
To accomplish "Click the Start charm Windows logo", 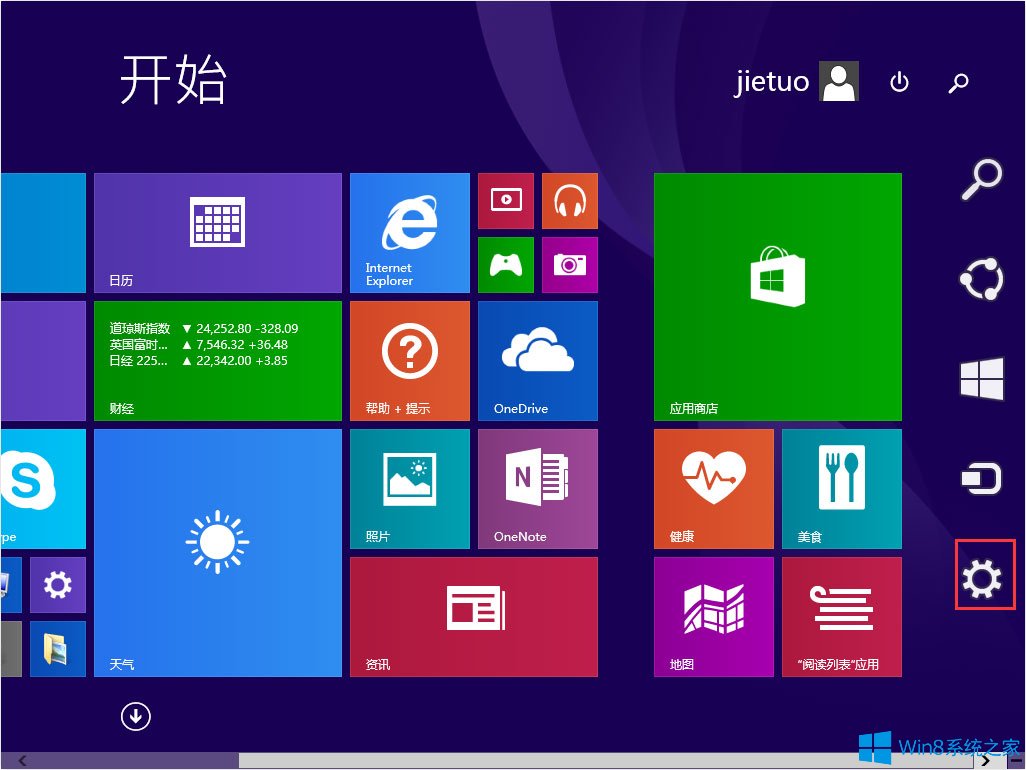I will click(982, 378).
